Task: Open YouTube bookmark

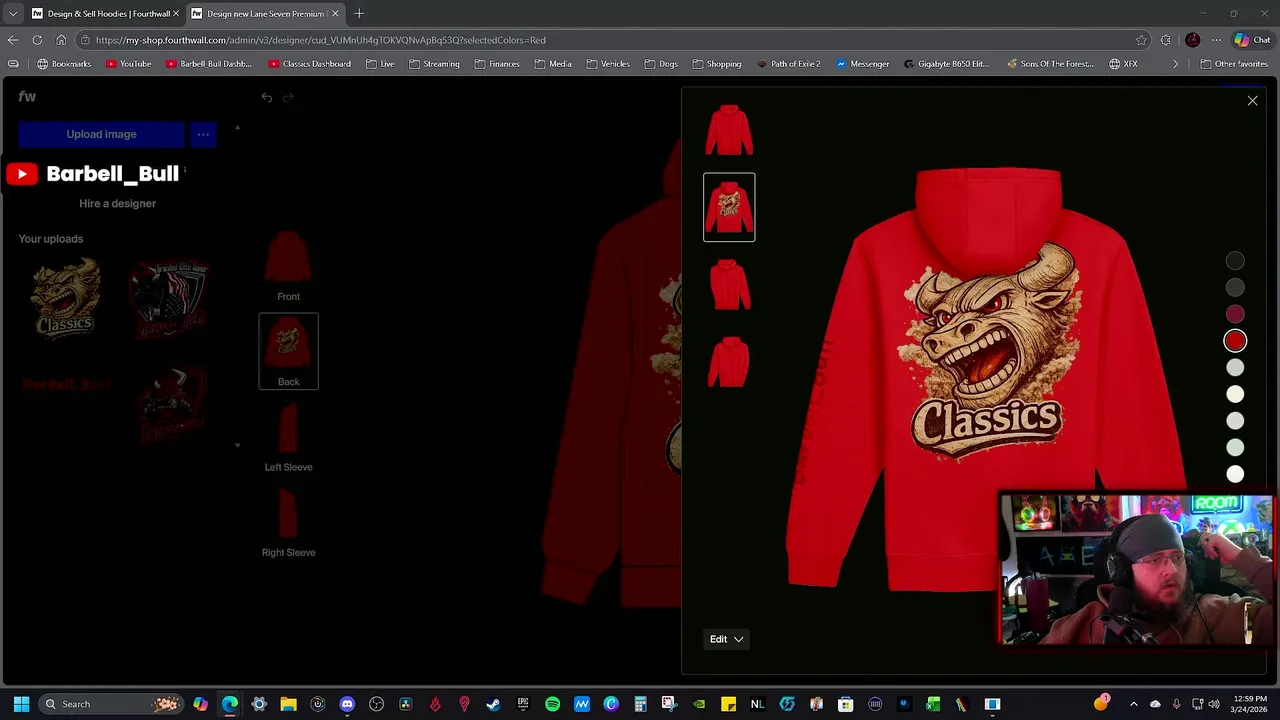Action: 128,64
